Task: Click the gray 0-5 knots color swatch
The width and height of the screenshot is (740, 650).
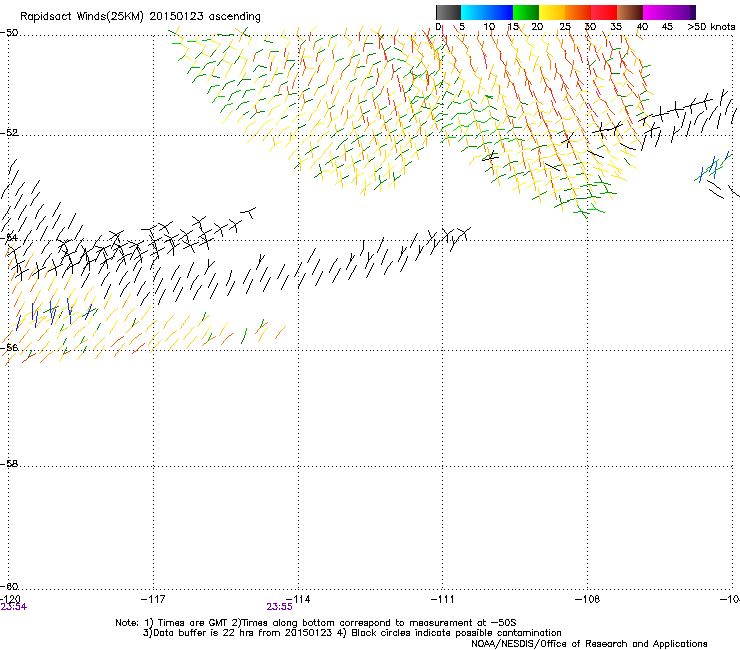Action: (448, 12)
